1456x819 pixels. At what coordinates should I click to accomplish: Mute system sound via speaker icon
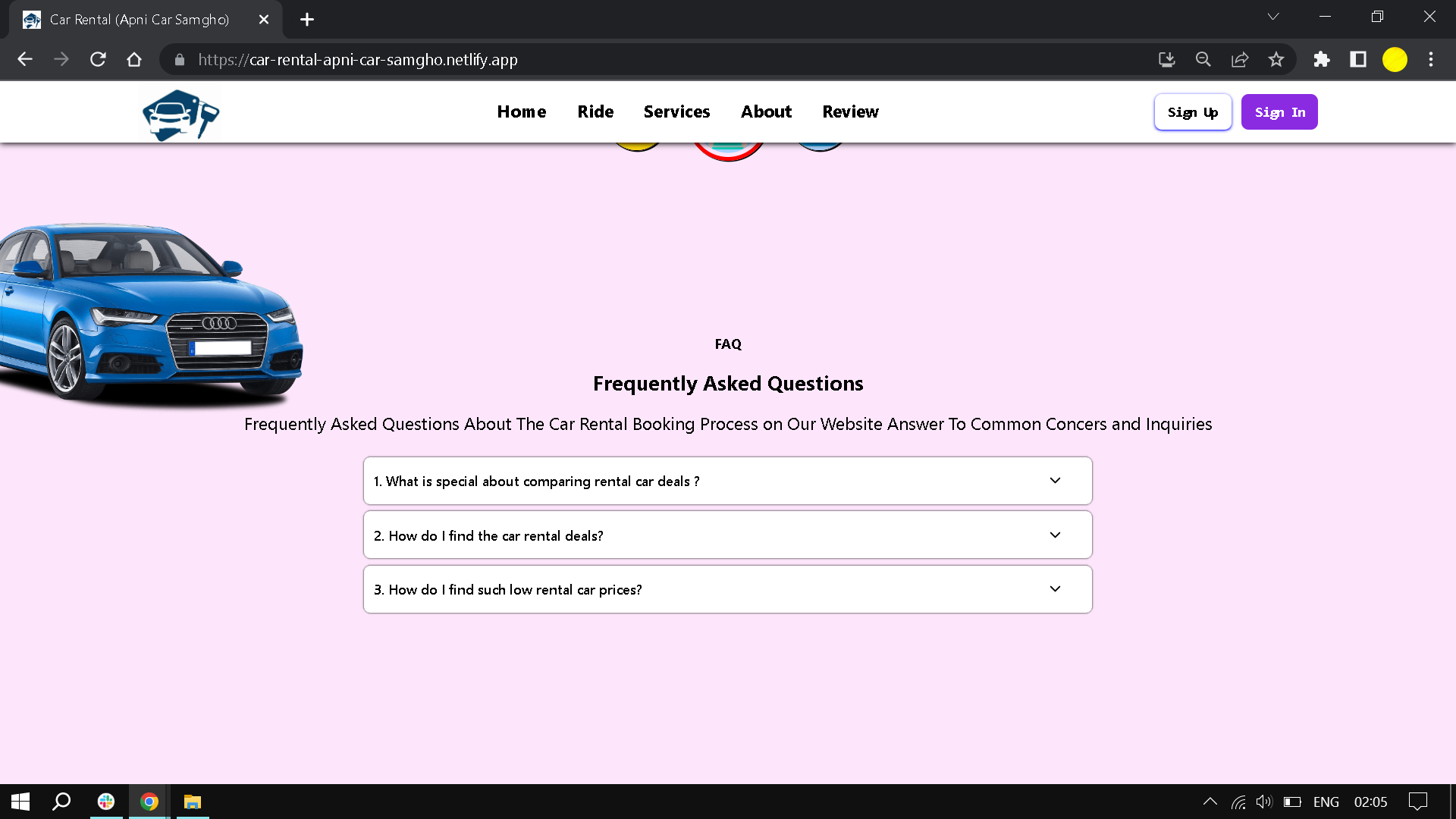pos(1263,801)
